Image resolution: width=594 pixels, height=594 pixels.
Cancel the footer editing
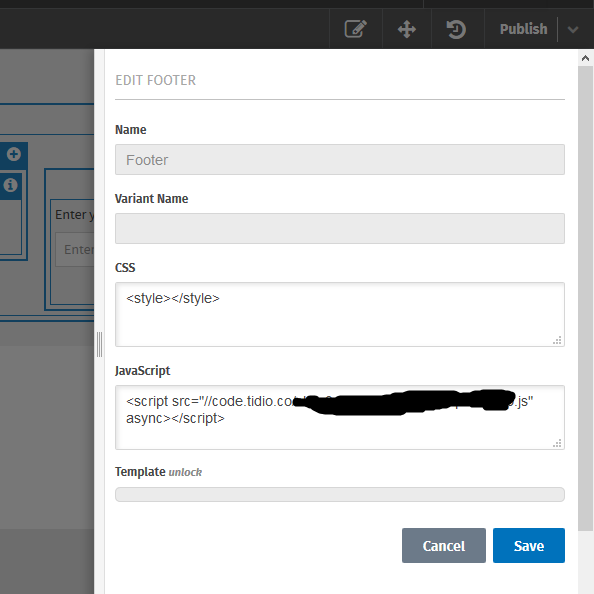(x=444, y=545)
